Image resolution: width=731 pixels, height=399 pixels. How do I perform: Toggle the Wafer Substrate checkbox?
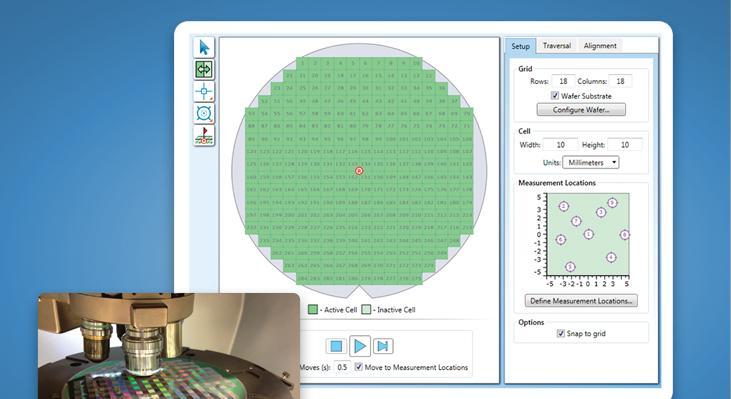pyautogui.click(x=555, y=96)
